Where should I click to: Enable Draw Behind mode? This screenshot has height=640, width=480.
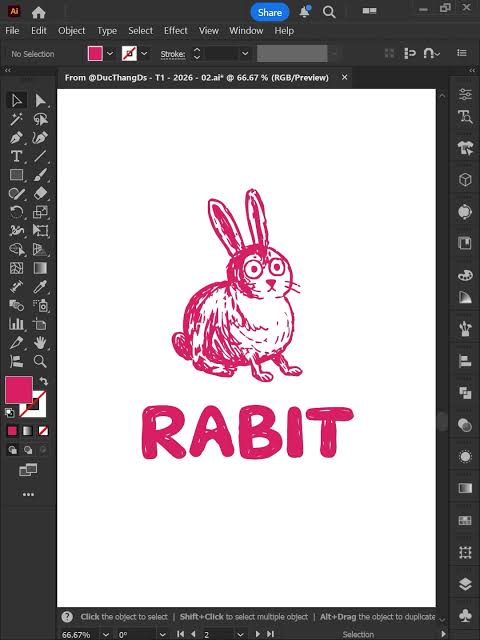click(28, 450)
